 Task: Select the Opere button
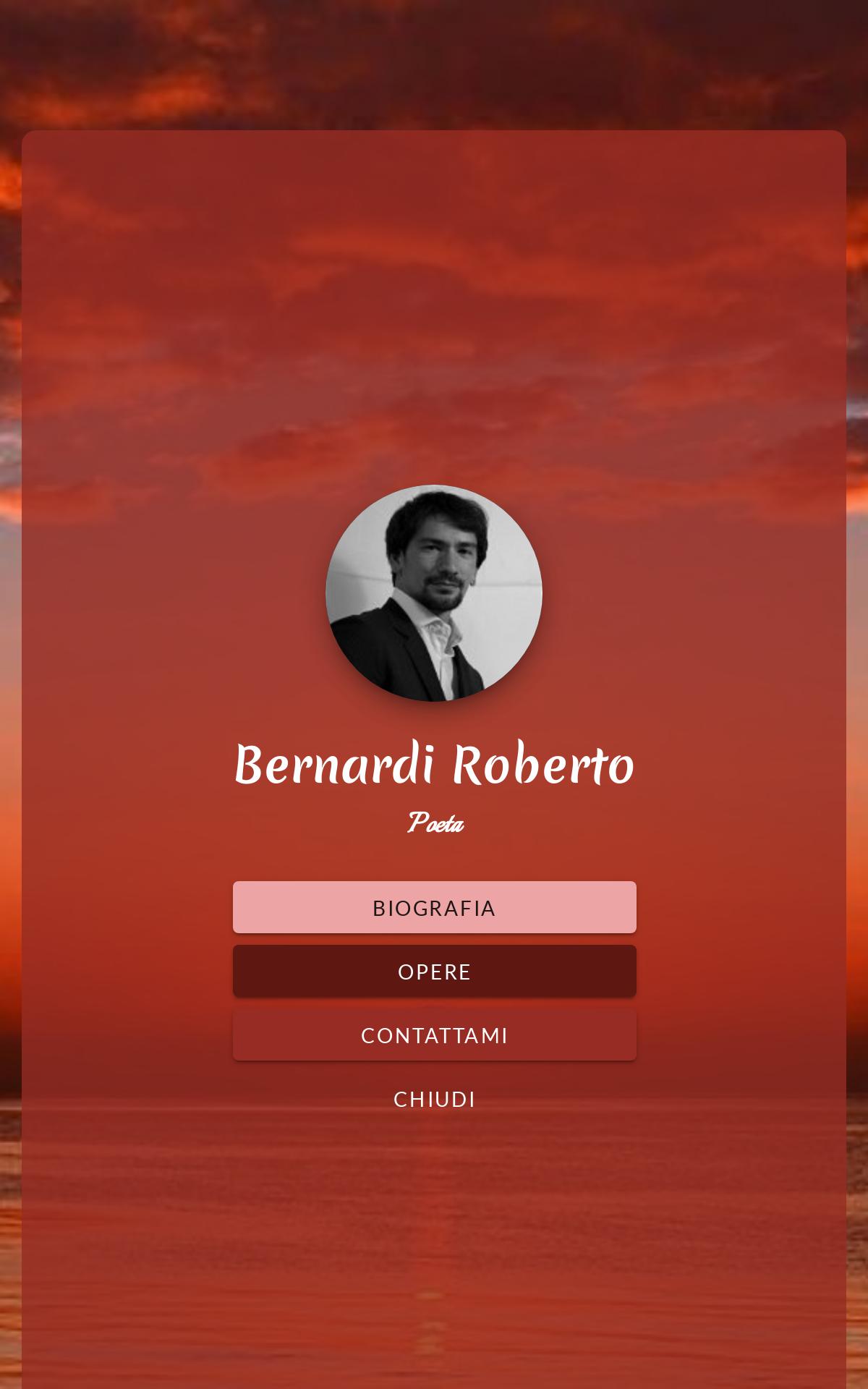(434, 971)
